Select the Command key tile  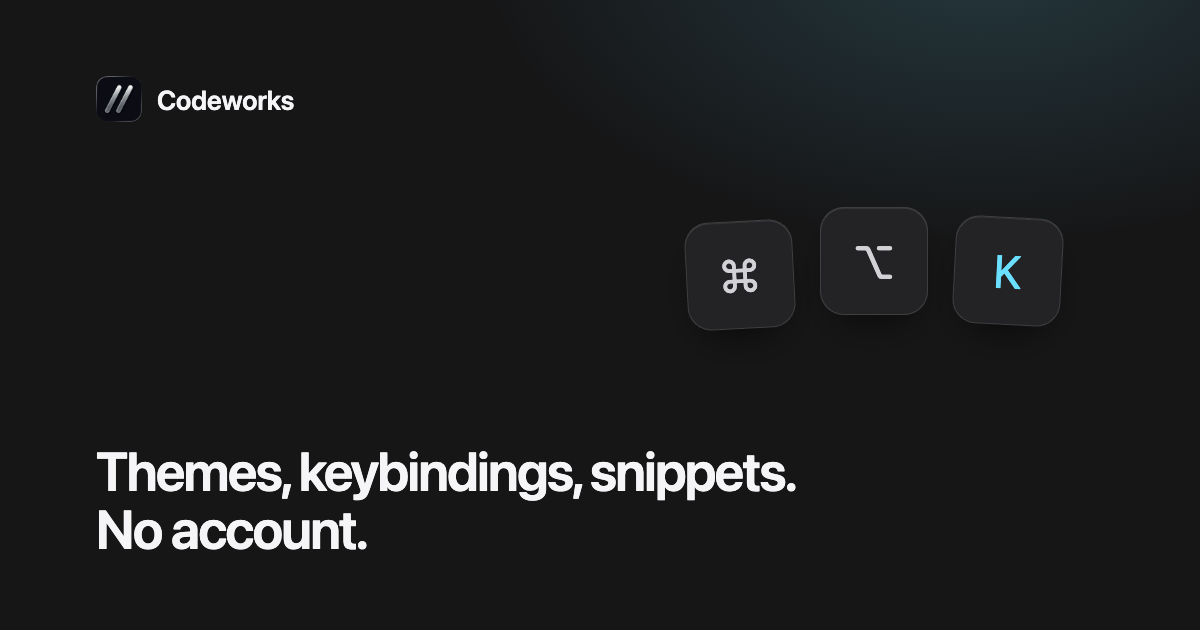(x=740, y=275)
